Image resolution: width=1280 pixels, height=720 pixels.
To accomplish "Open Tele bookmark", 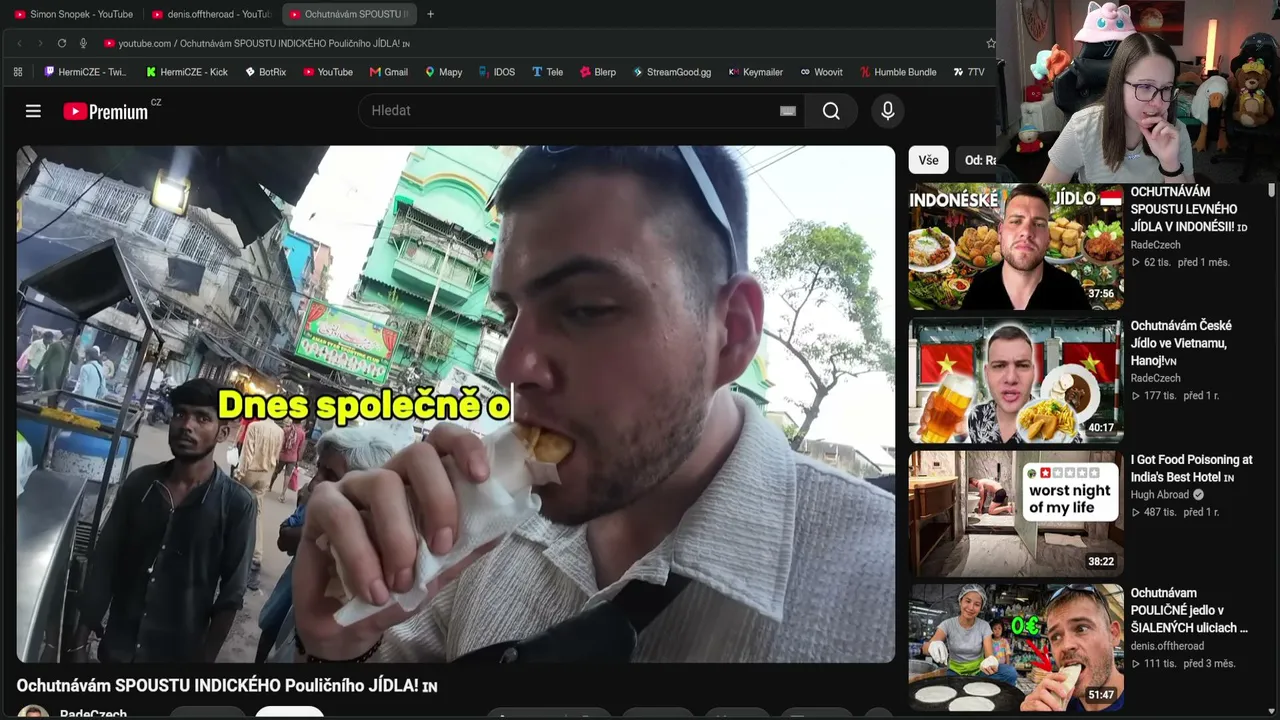I will click(548, 72).
